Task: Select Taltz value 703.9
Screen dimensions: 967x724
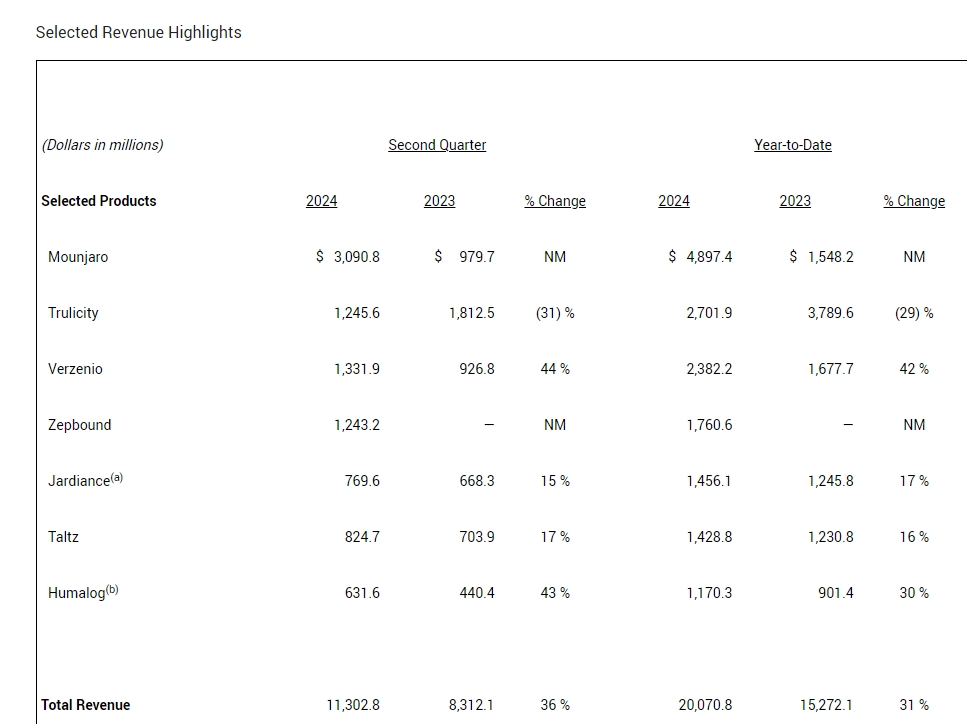Action: point(477,537)
